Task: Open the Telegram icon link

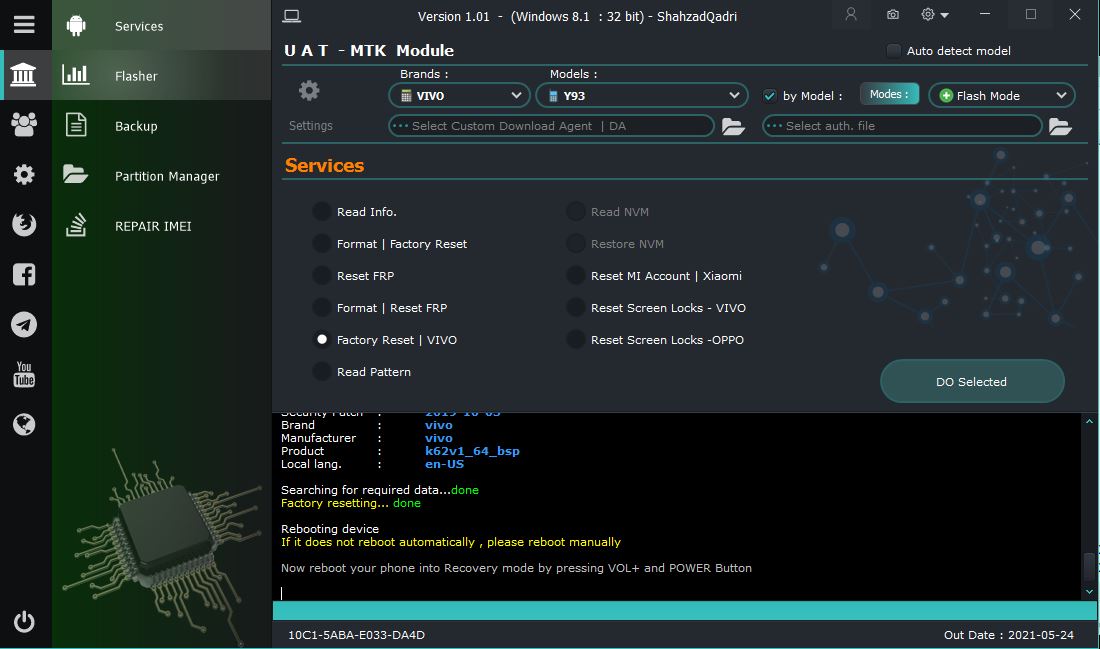Action: tap(24, 324)
